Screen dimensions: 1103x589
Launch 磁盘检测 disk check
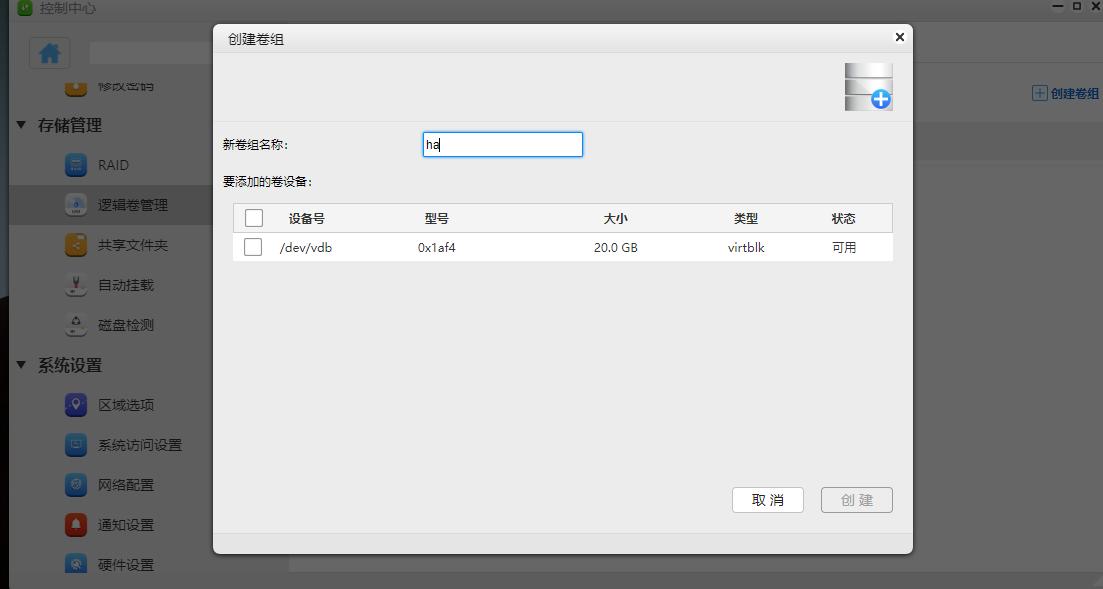click(75, 324)
